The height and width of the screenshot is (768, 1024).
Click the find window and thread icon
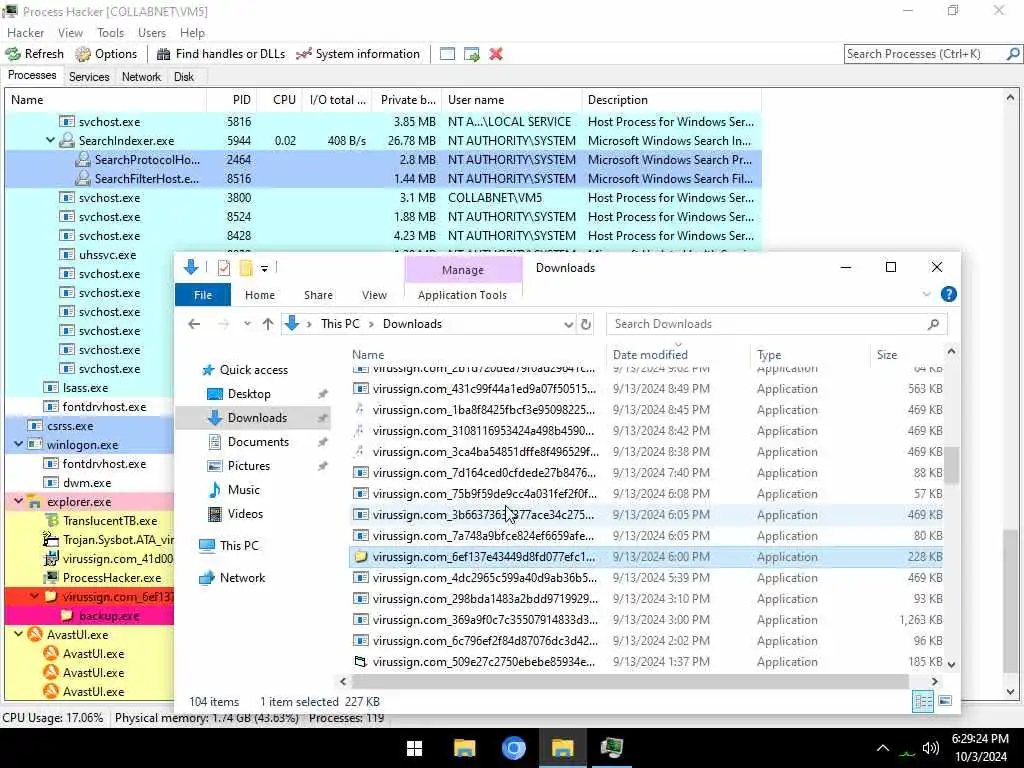point(472,54)
